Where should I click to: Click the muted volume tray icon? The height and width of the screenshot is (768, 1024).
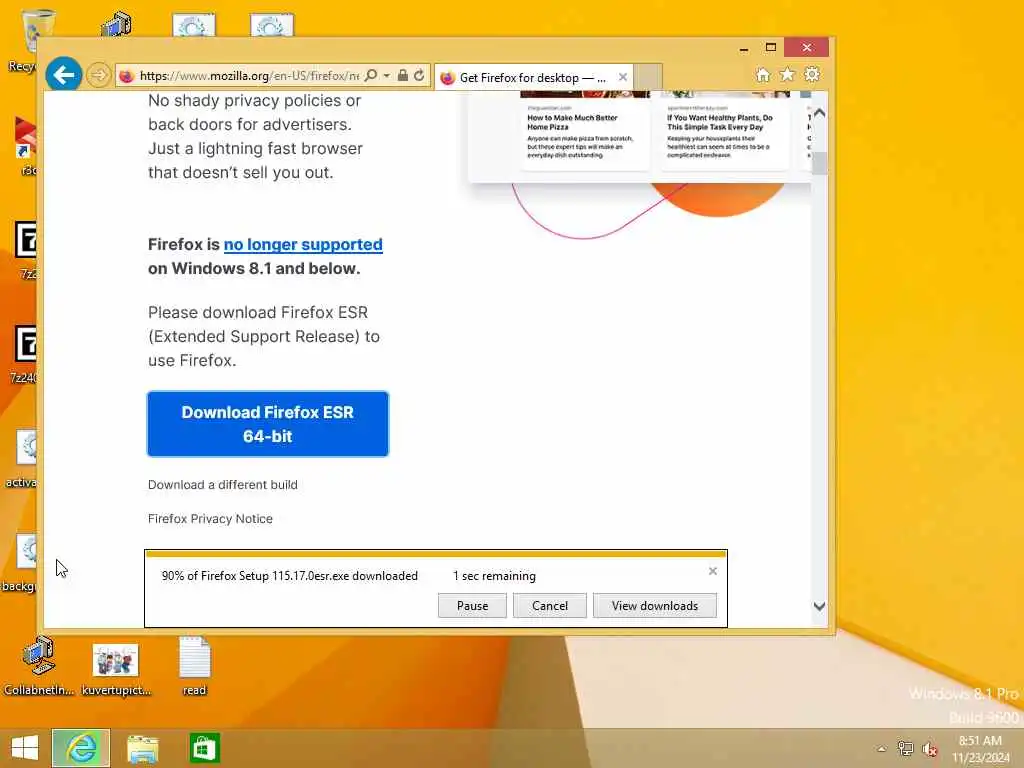click(x=930, y=749)
